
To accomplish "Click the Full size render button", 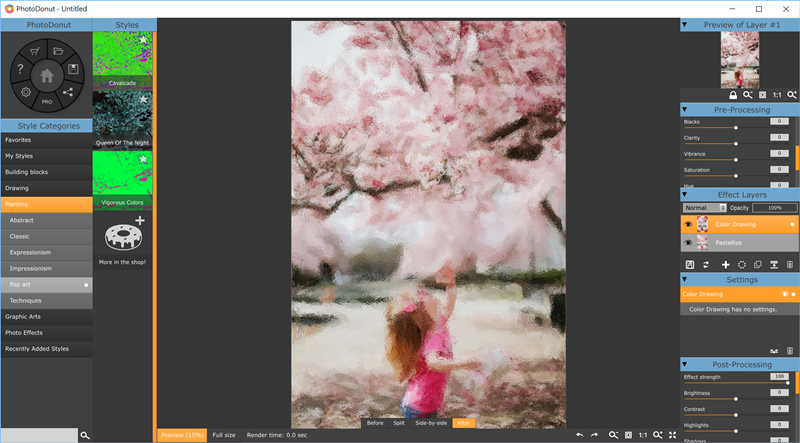I will tap(223, 435).
